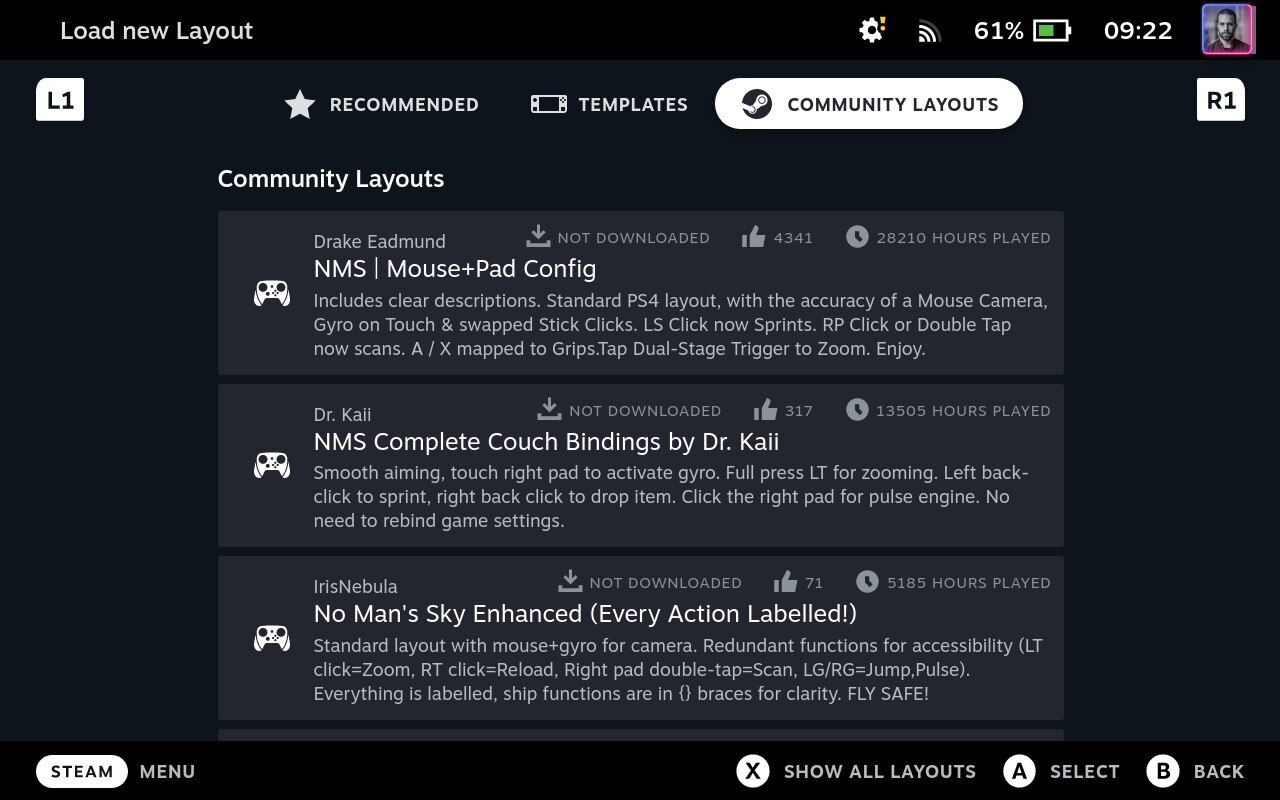Viewport: 1280px width, 800px height.
Task: Click NOT DOWNLOADED text on Drake Eadmund card
Action: [634, 238]
